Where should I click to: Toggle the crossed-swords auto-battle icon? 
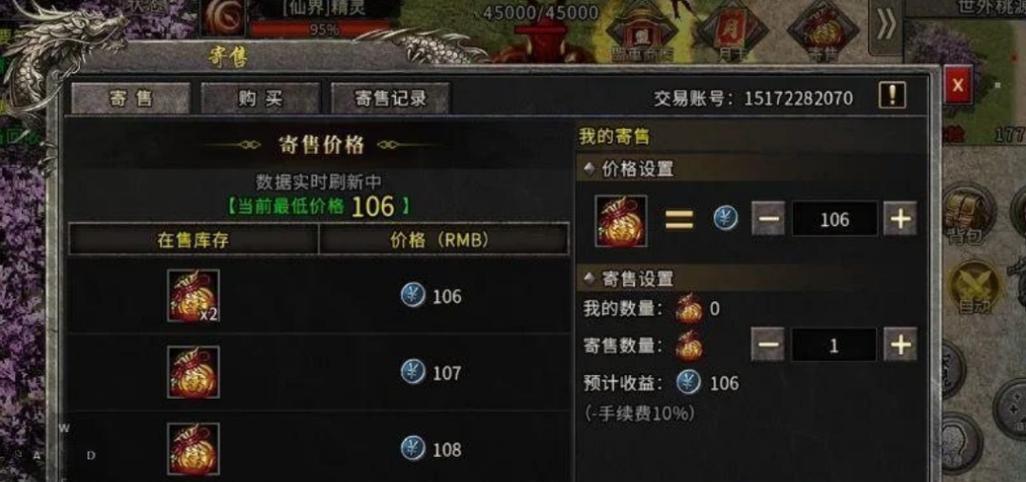[975, 284]
